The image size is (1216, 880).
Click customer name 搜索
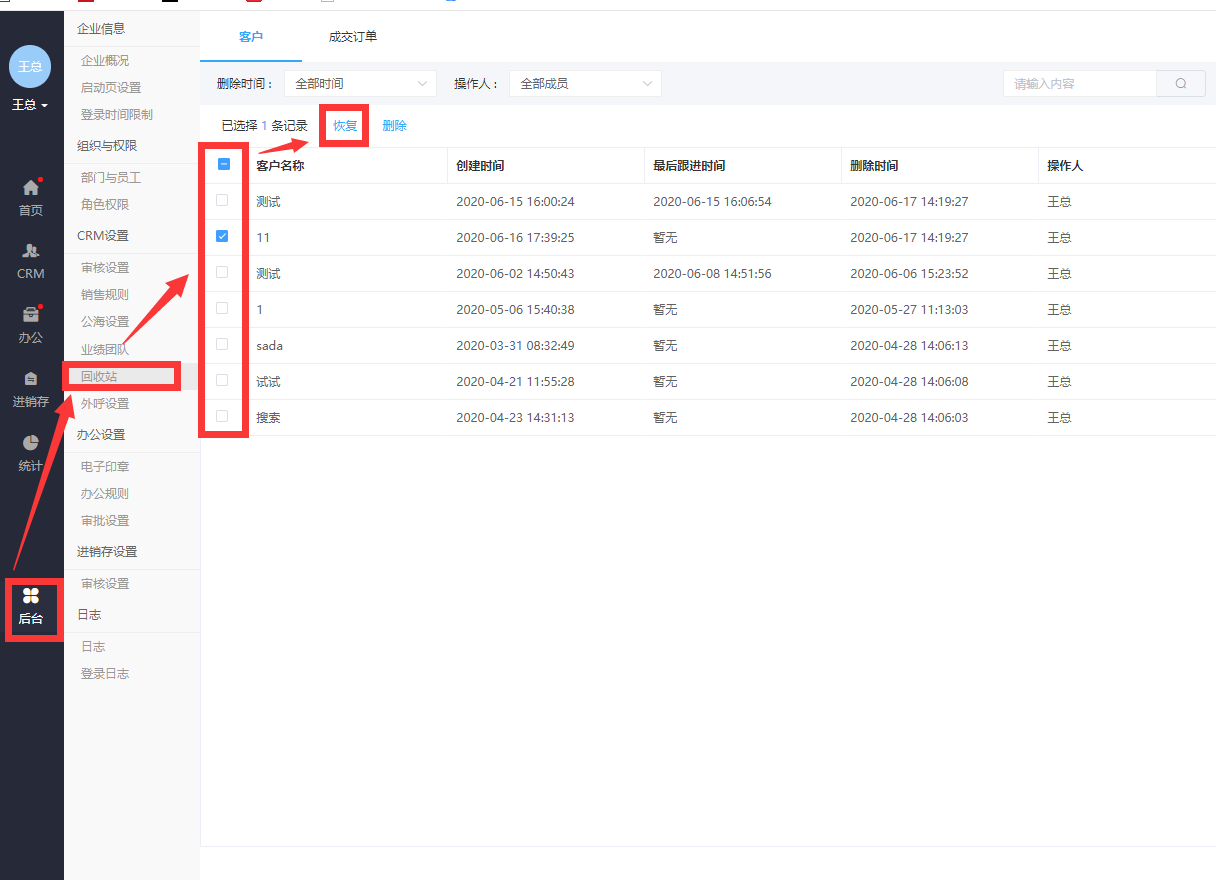(x=268, y=418)
